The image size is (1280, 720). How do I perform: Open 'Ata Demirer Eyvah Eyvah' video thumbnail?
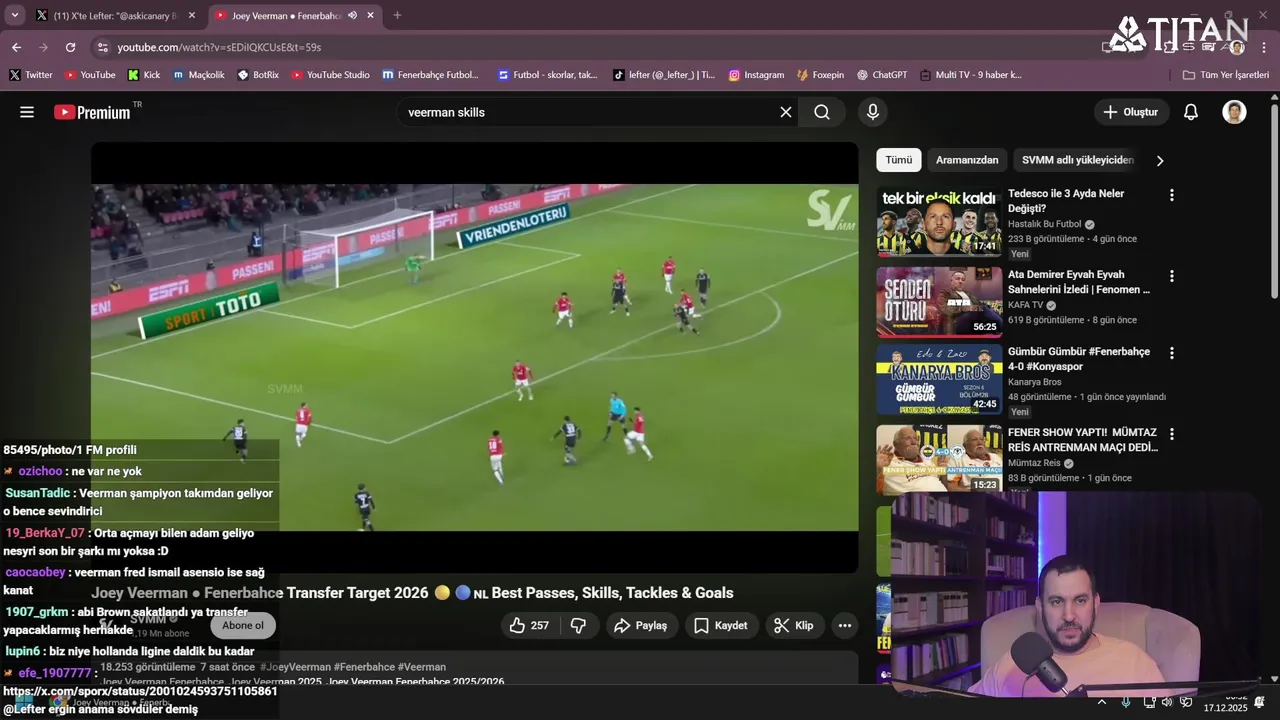[x=939, y=302]
